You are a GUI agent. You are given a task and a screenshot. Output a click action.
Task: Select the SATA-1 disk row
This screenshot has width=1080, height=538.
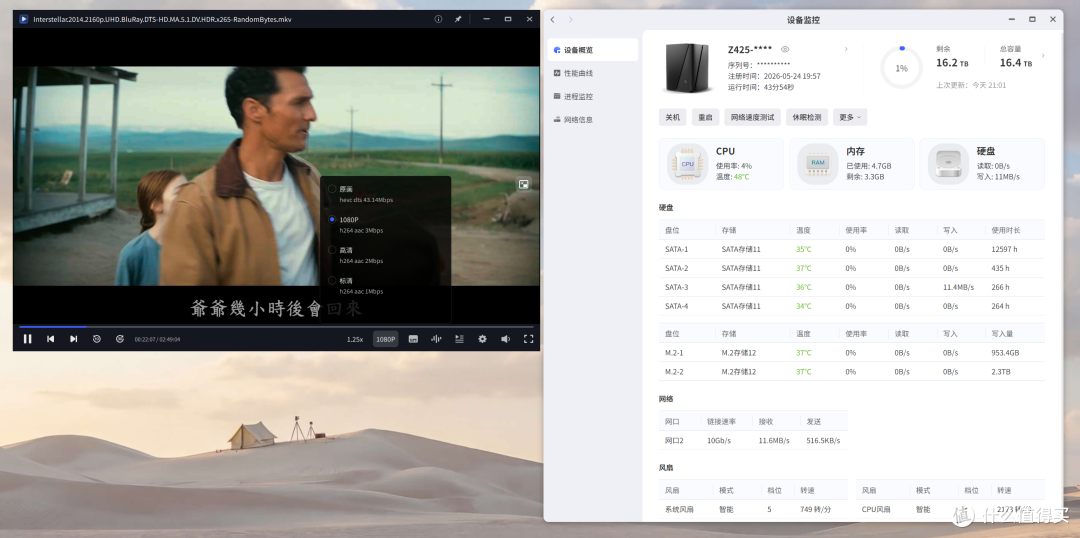point(851,249)
